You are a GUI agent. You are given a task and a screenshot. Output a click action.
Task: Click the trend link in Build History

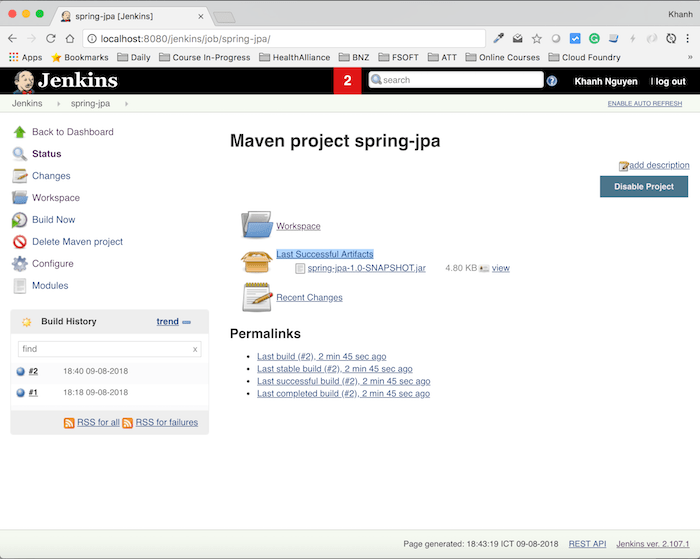(x=167, y=321)
